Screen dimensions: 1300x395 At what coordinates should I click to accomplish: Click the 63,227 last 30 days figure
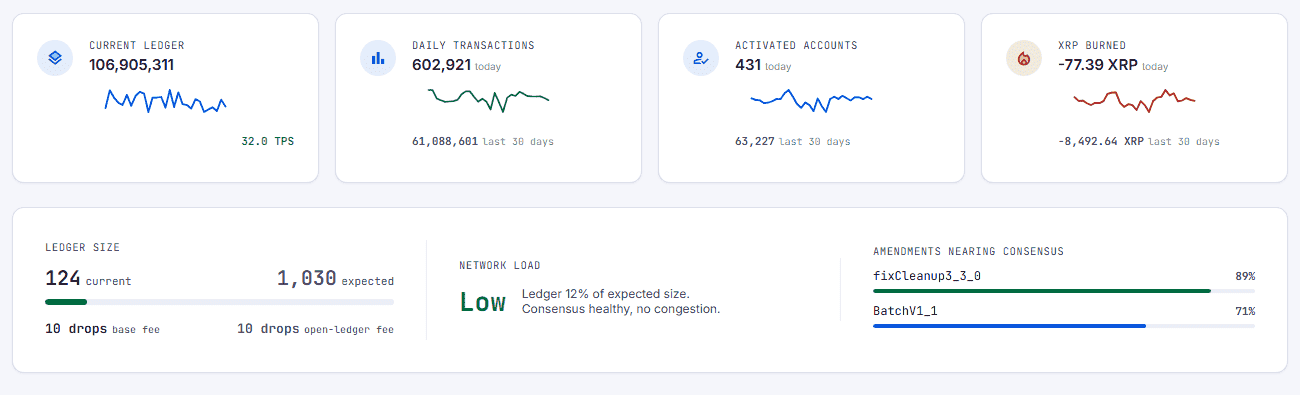(x=755, y=141)
